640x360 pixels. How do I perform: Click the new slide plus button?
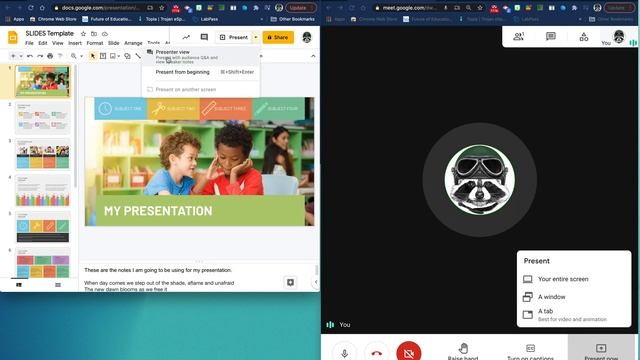point(13,56)
